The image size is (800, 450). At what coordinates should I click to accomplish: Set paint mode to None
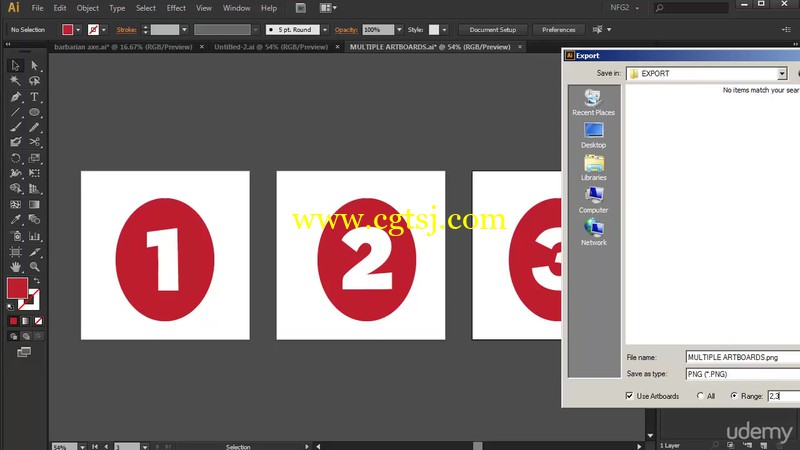pos(38,321)
